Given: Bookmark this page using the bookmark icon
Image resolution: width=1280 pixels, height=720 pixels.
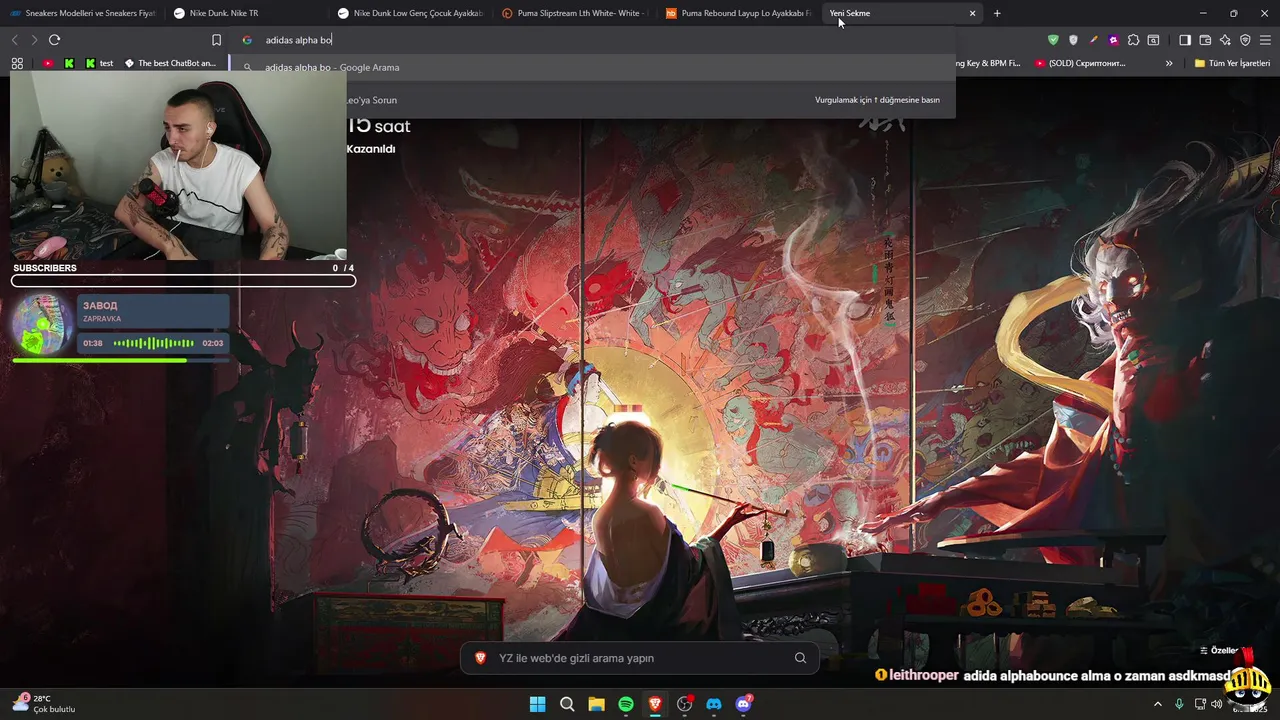Looking at the screenshot, I should point(216,40).
